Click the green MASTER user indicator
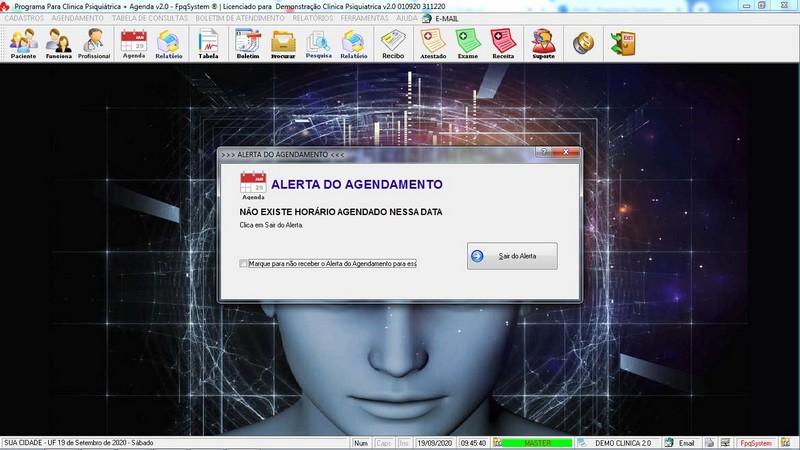This screenshot has width=800, height=450. coord(537,443)
